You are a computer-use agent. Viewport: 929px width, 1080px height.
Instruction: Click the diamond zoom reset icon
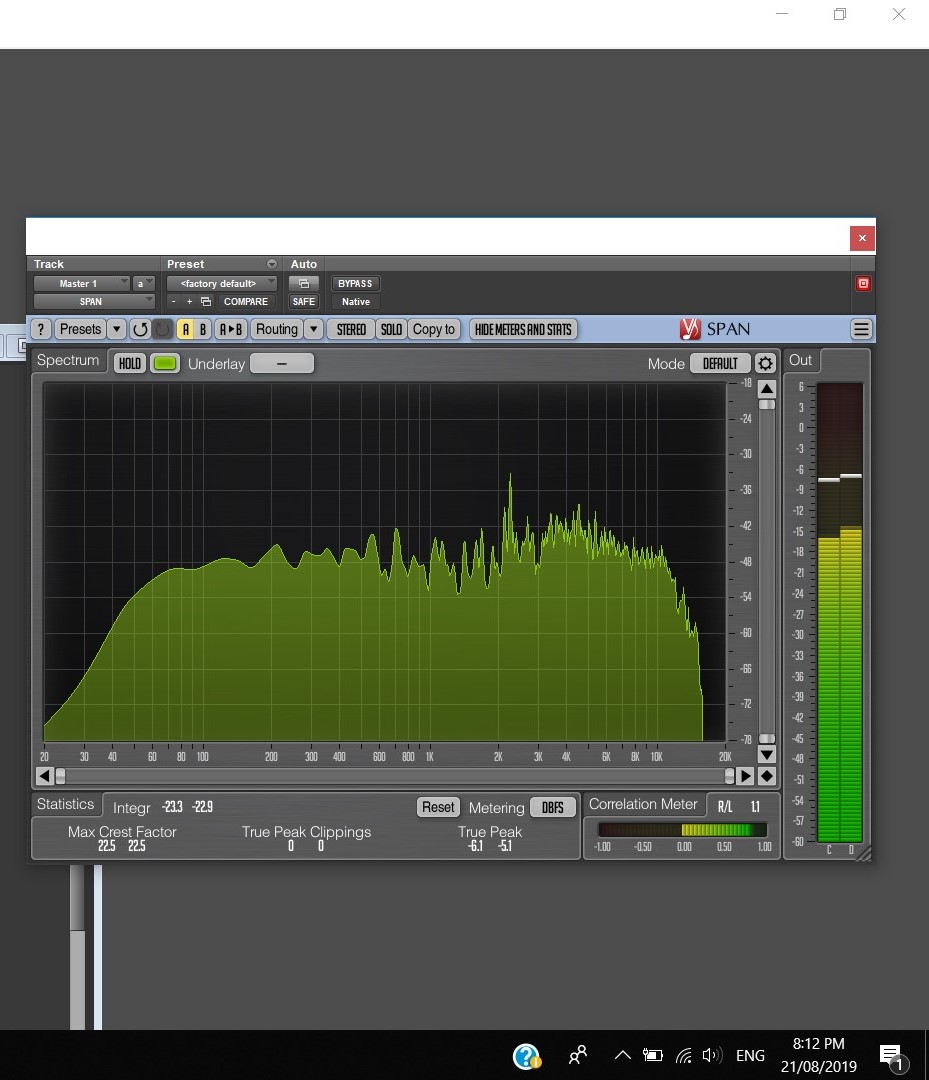coord(767,776)
